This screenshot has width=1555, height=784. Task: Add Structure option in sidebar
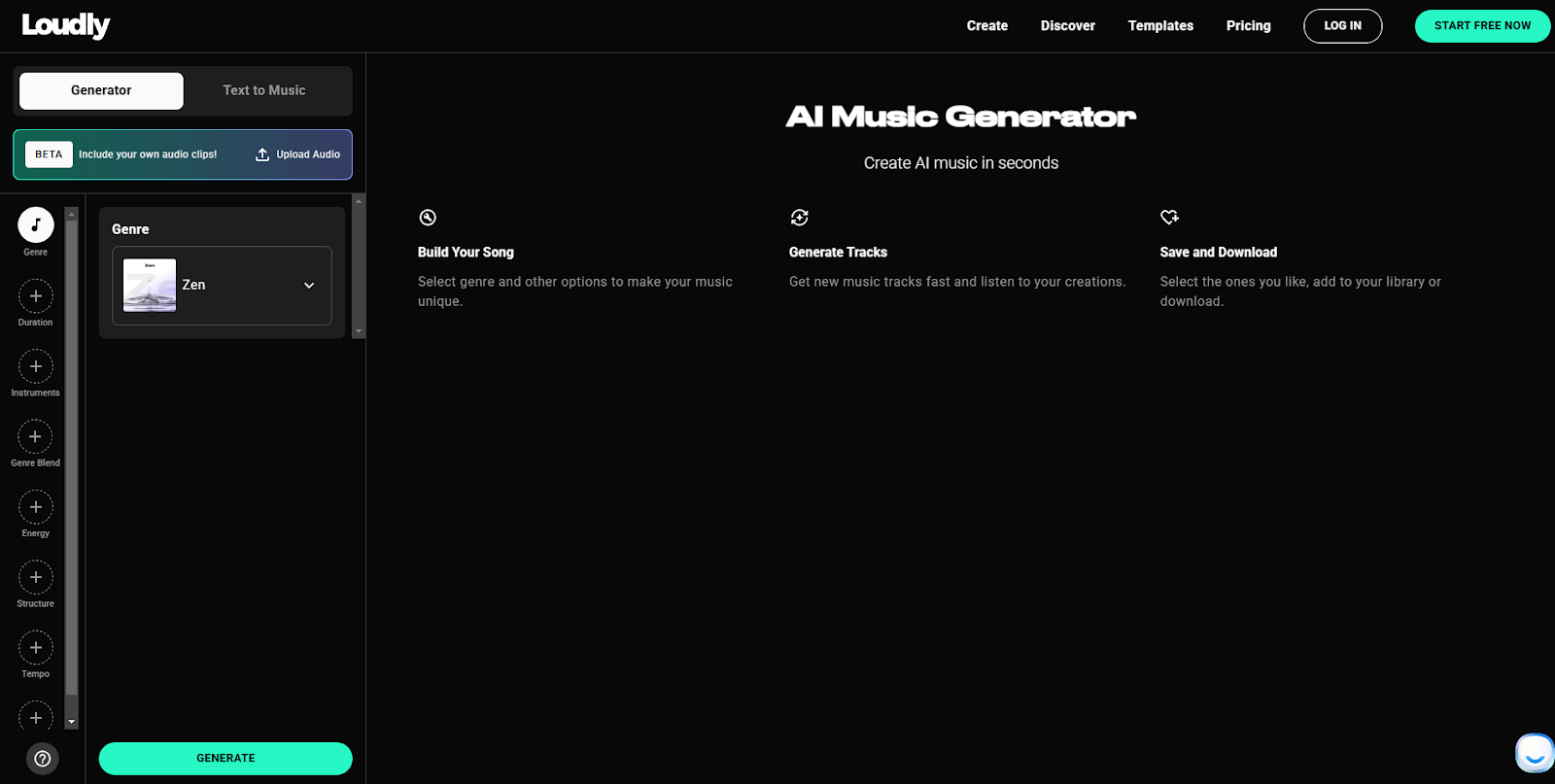click(36, 577)
